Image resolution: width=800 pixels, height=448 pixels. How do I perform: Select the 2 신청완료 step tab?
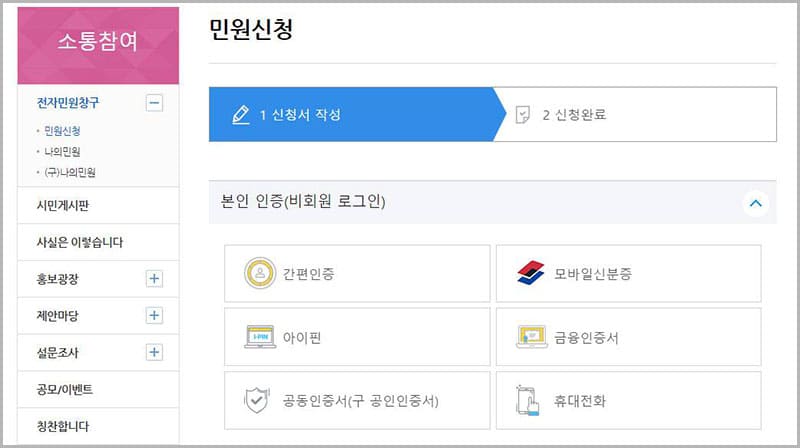coord(574,115)
